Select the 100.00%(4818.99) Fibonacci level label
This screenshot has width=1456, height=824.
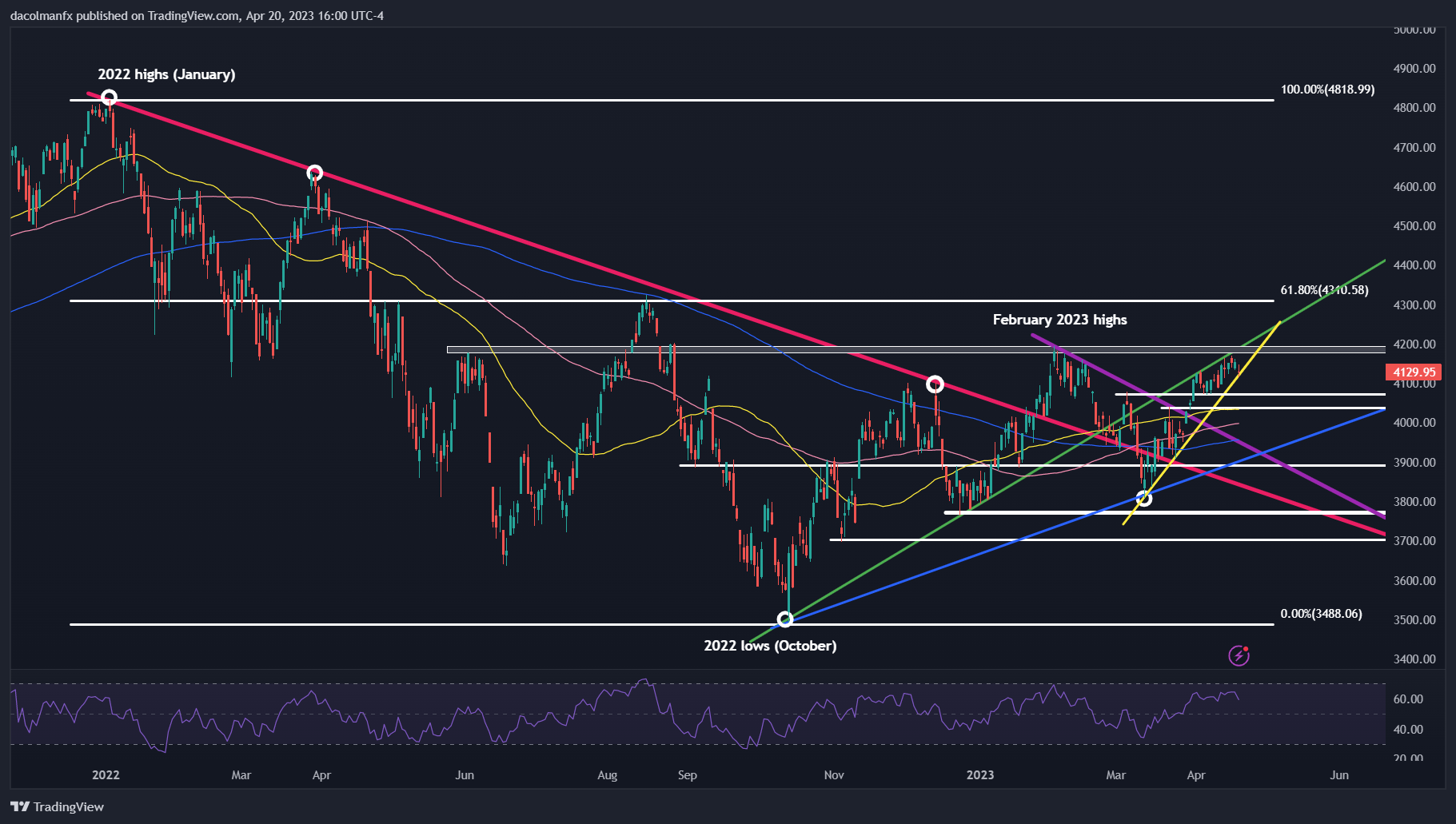pos(1327,90)
